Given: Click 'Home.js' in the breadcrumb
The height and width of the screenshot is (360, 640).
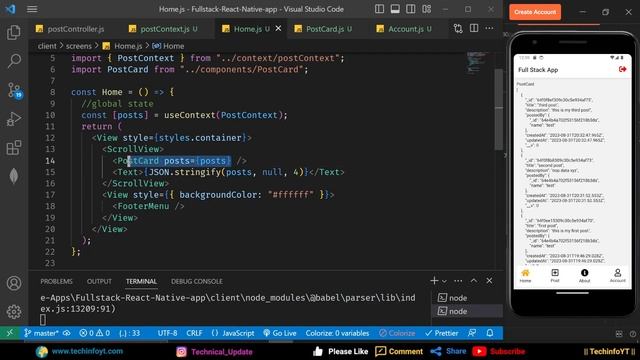Looking at the screenshot, I should pyautogui.click(x=128, y=46).
